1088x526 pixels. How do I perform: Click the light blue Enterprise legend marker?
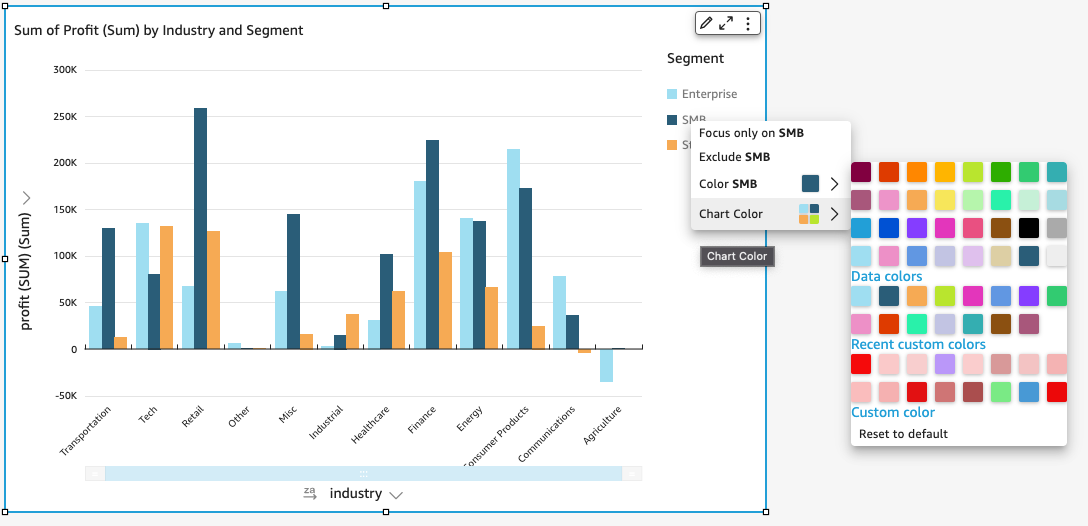pyautogui.click(x=672, y=94)
